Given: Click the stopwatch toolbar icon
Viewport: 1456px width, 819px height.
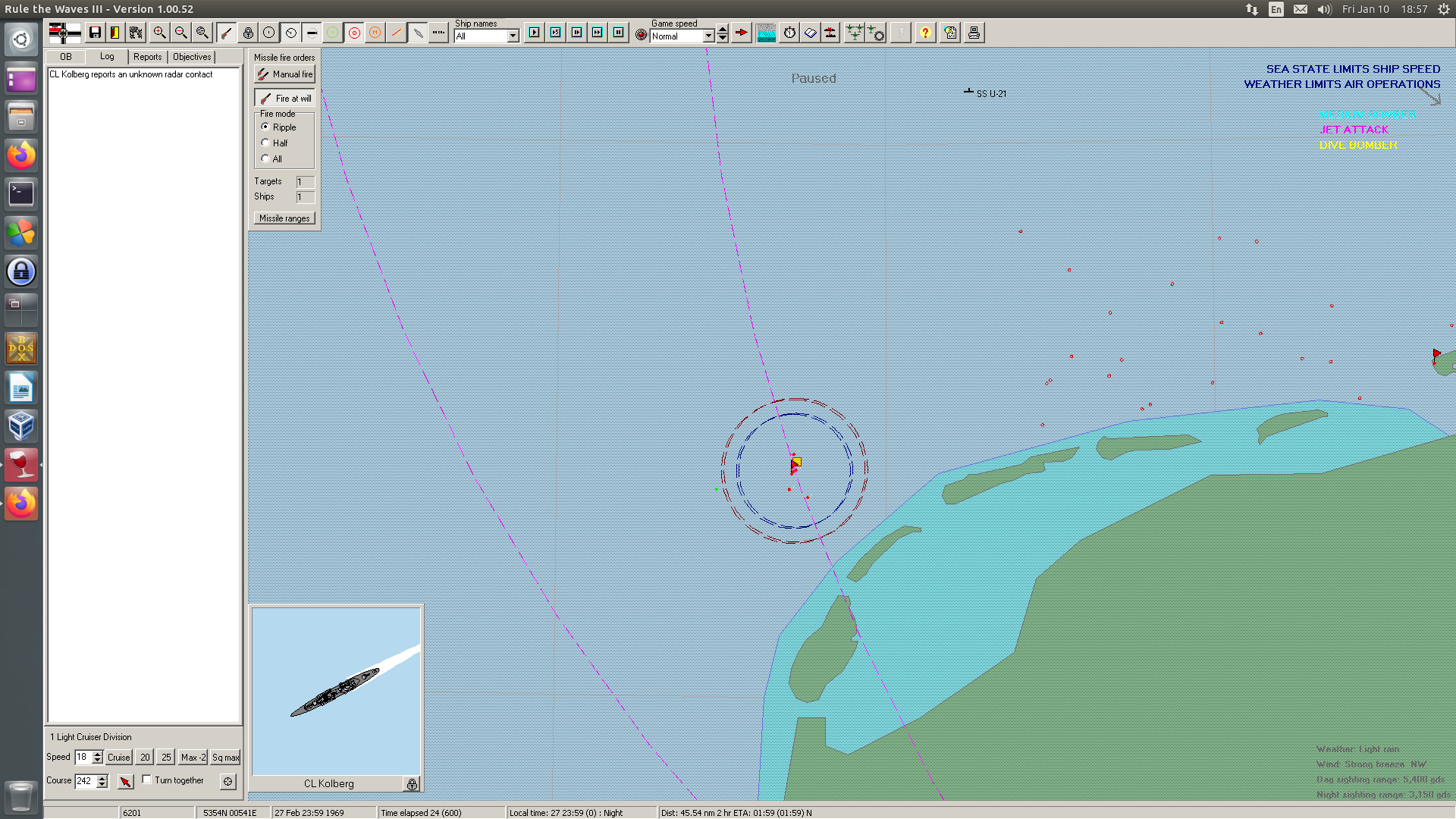Looking at the screenshot, I should pyautogui.click(x=789, y=33).
